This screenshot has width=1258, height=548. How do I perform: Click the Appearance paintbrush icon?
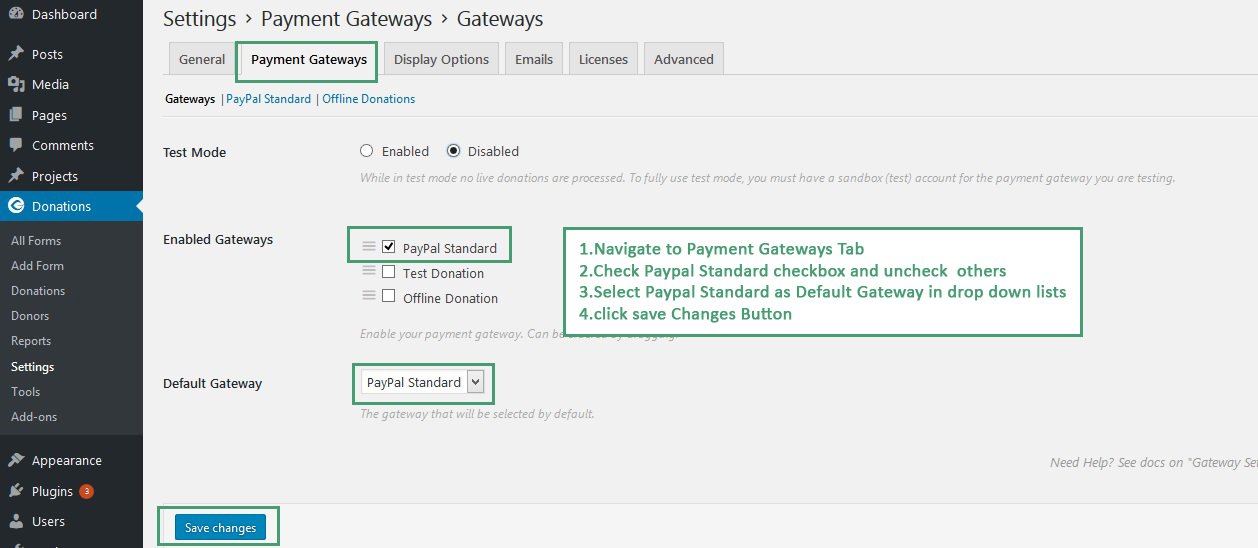click(16, 461)
